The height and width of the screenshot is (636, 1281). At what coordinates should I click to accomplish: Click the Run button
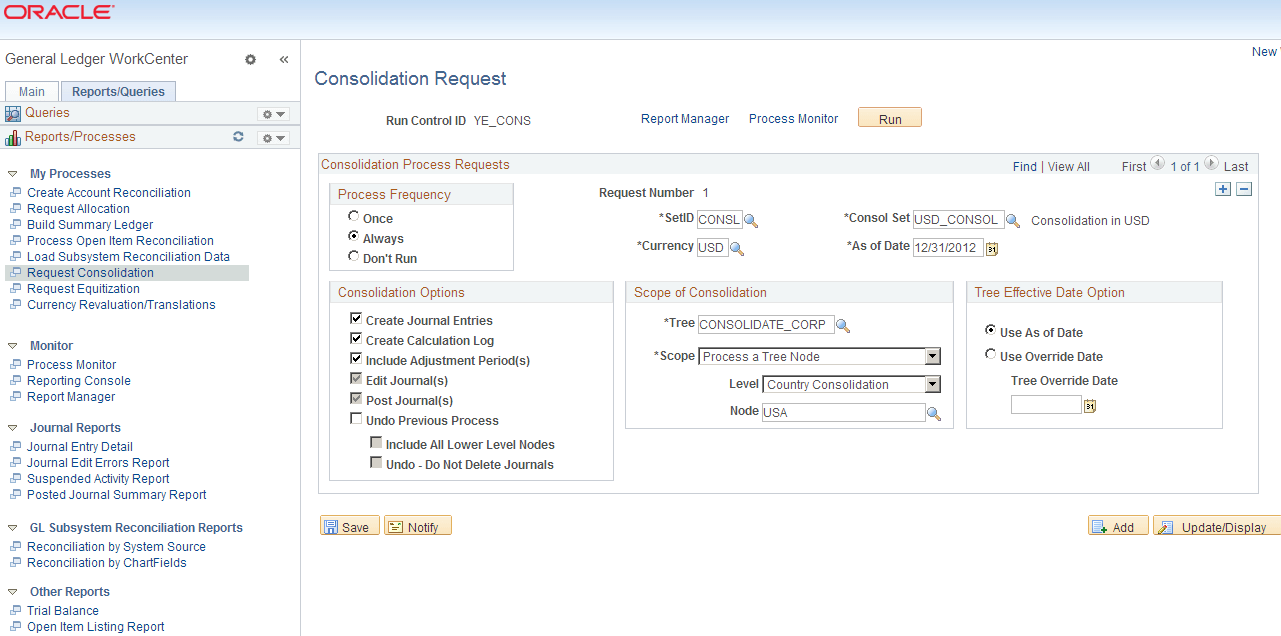coord(889,117)
